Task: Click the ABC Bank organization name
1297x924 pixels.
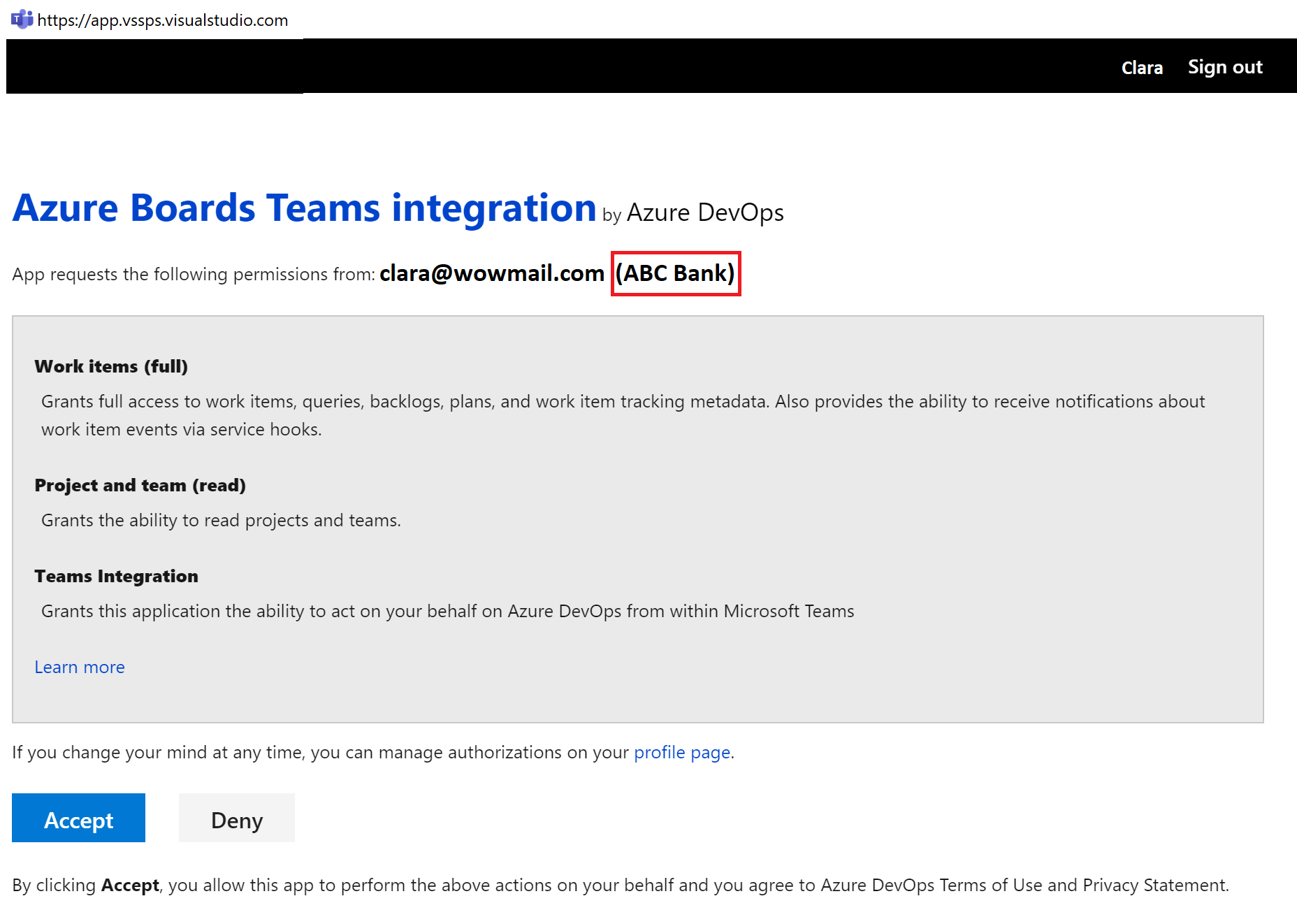Action: tap(675, 273)
